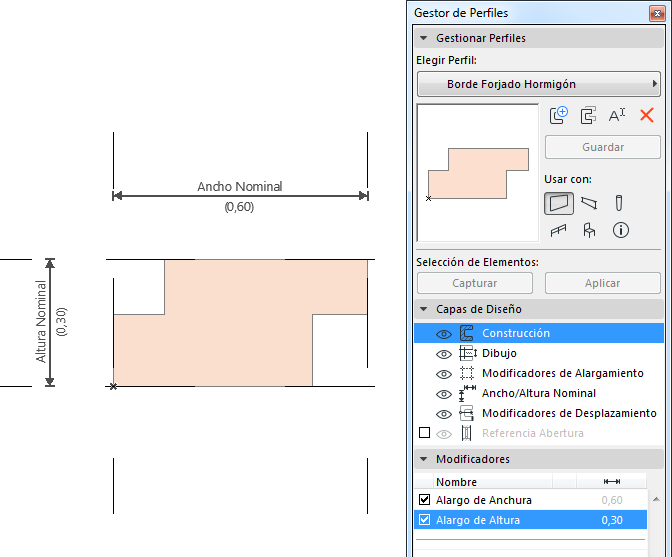Enable the Referencia Abertura checkbox

pyautogui.click(x=424, y=433)
